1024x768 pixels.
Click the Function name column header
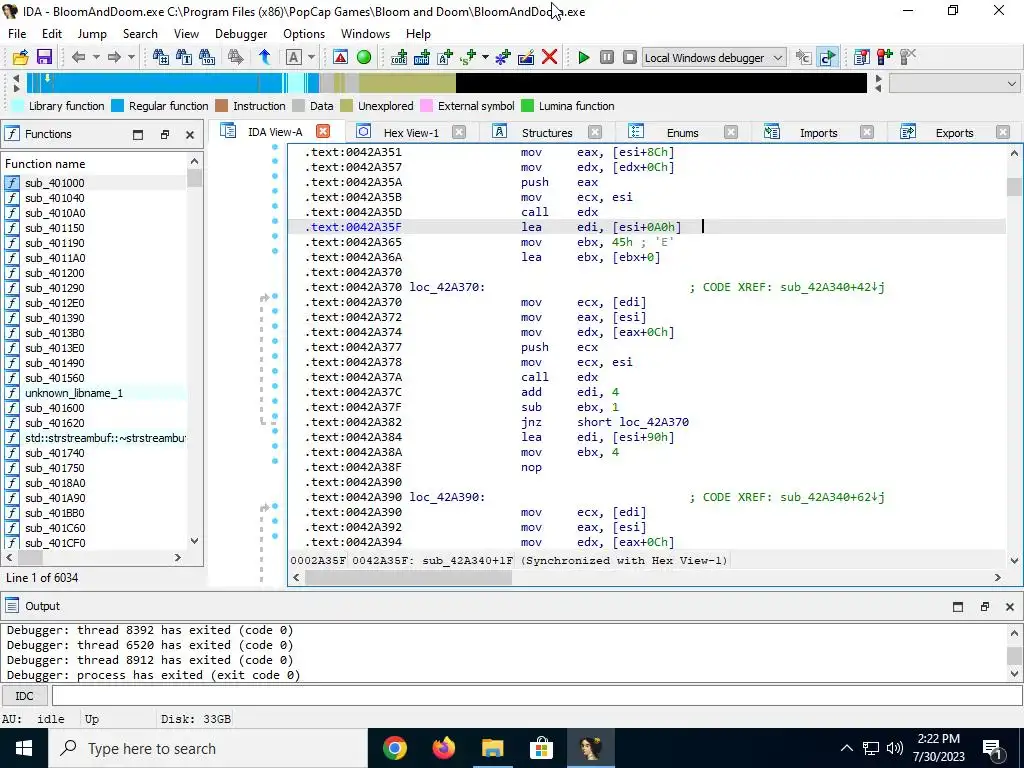[96, 164]
